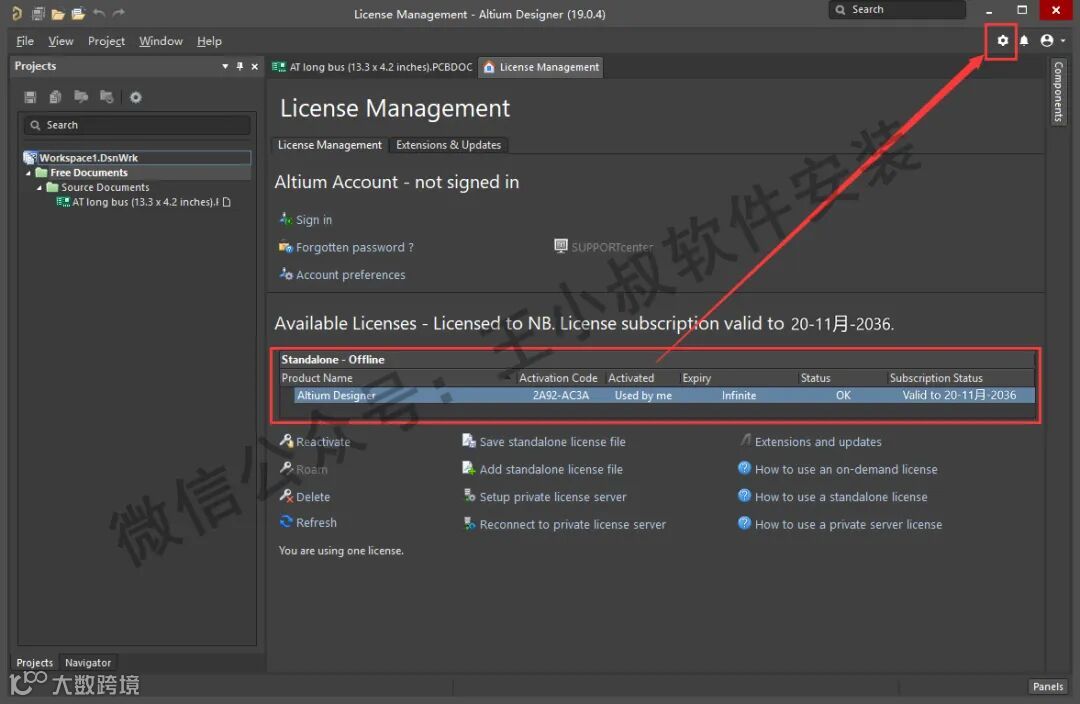Open How to use an on-demand license
The width and height of the screenshot is (1080, 704).
tap(838, 469)
